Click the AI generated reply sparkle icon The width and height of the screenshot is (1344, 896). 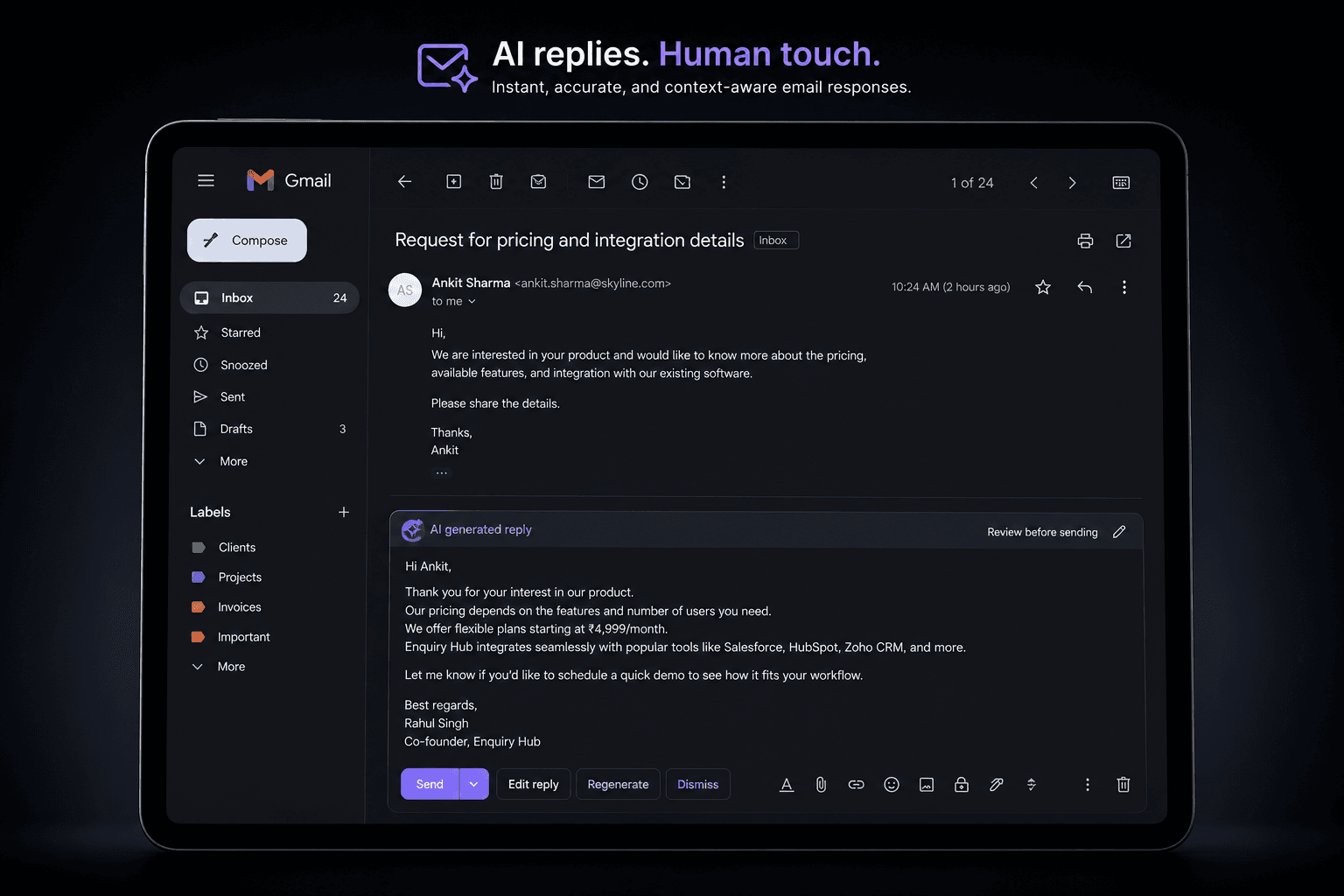412,529
